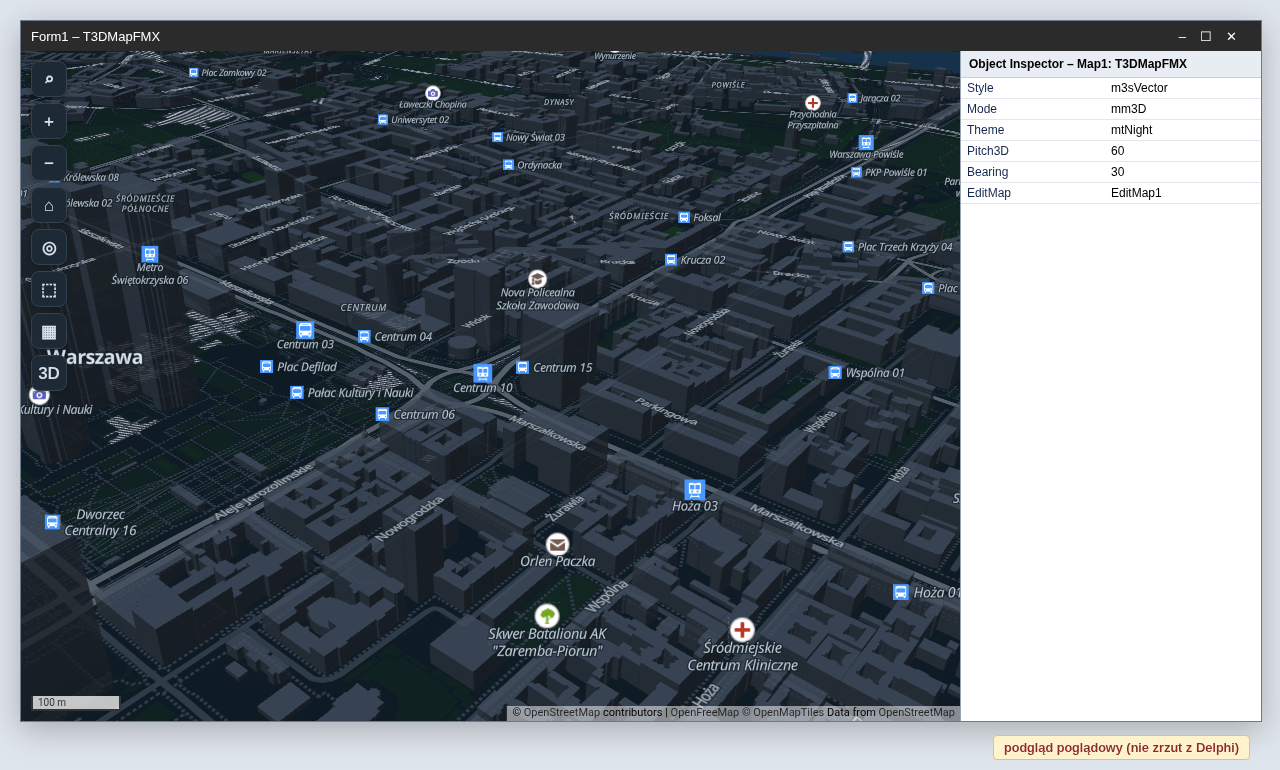Select the Foksal bus stop icon
1280x770 pixels.
(684, 217)
